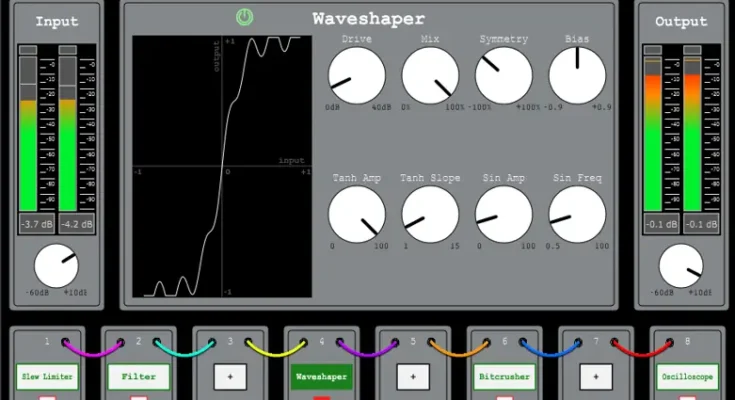Click the Output gain knob
Image resolution: width=735 pixels, height=400 pixels.
680,267
